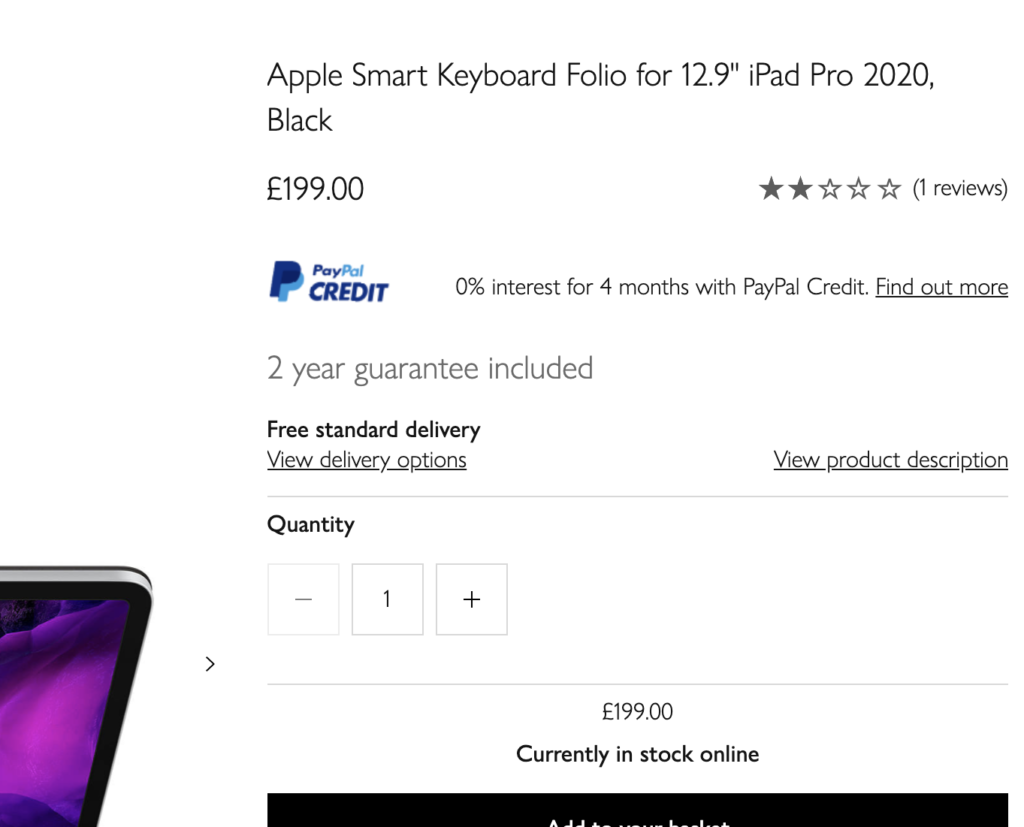
Task: Select the first rating star
Action: [x=772, y=187]
